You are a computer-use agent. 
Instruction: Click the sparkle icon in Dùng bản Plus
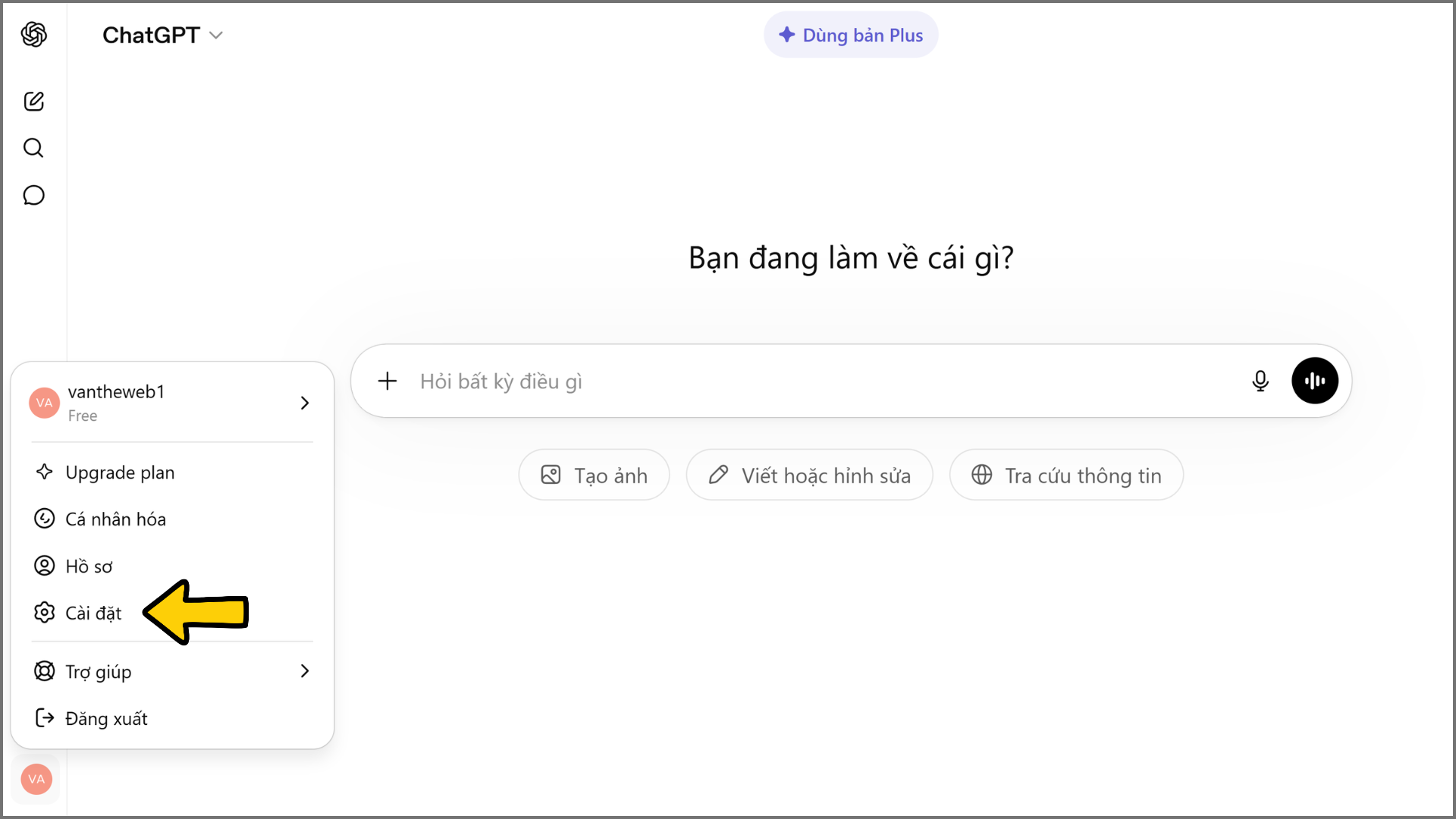787,35
